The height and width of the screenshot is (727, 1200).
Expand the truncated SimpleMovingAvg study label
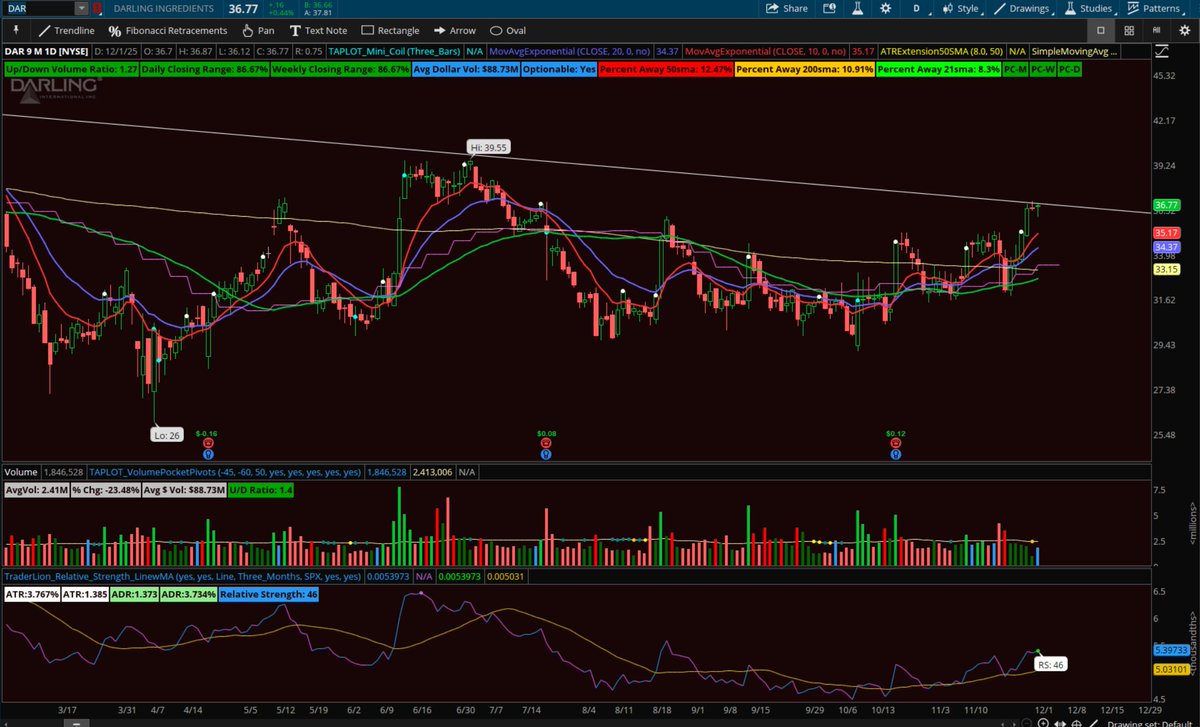pos(1075,51)
